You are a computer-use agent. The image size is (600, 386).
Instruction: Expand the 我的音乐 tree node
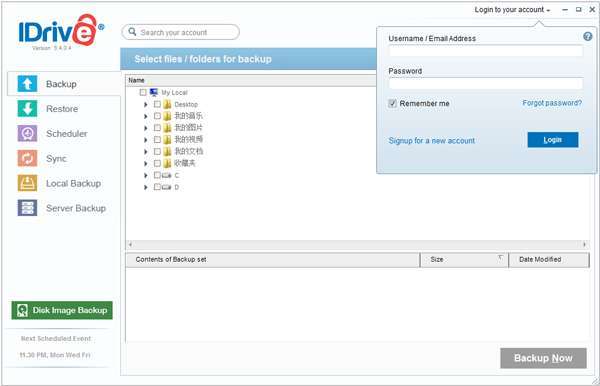(x=145, y=116)
